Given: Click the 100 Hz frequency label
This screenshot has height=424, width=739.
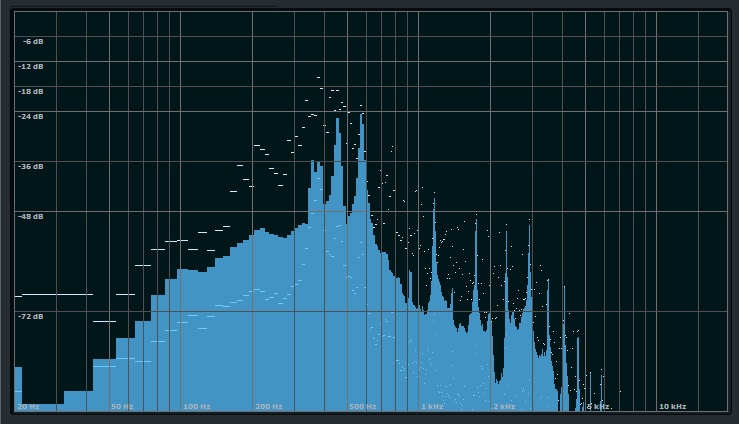Looking at the screenshot, I should [197, 406].
